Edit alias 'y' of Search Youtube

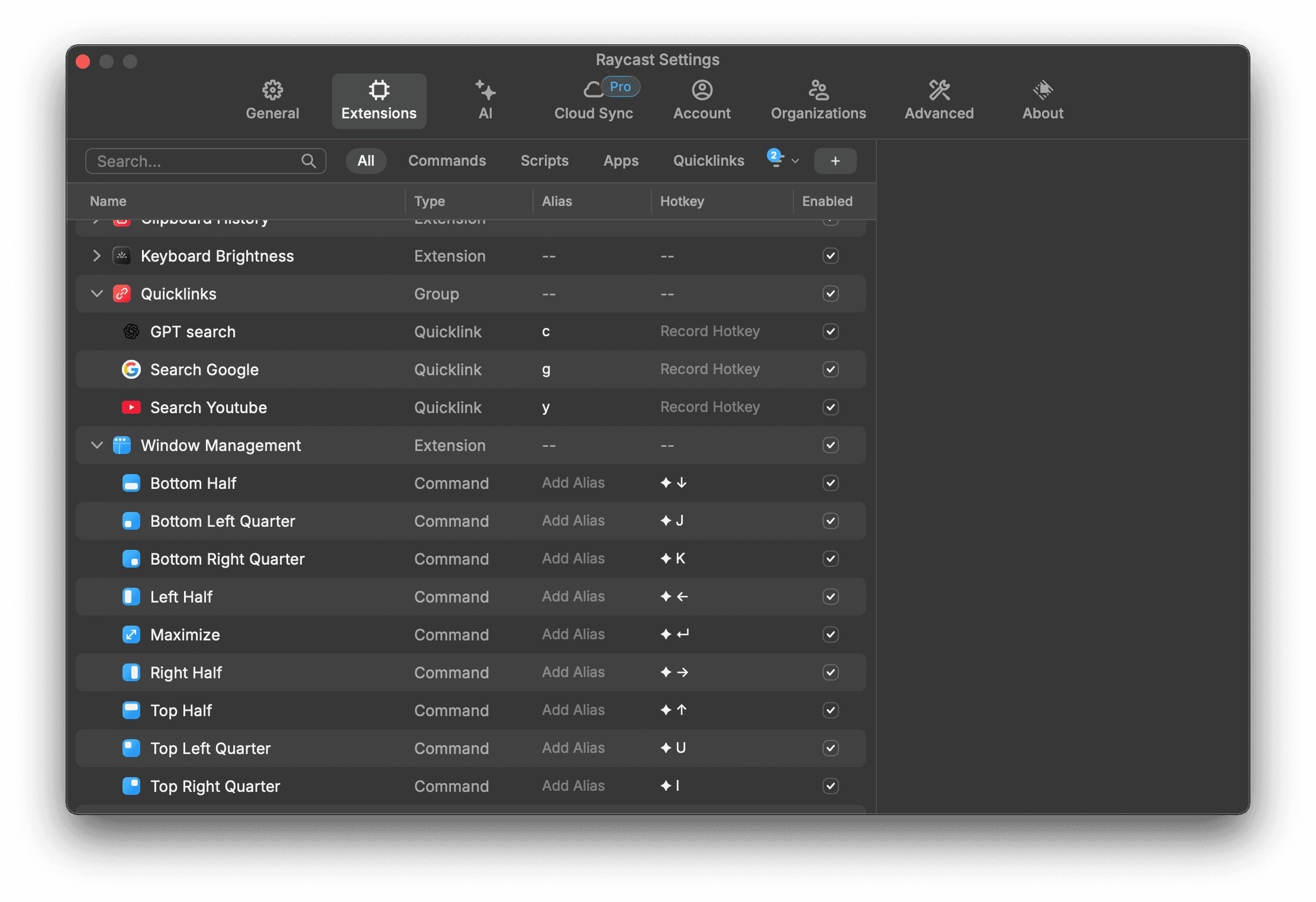(546, 408)
